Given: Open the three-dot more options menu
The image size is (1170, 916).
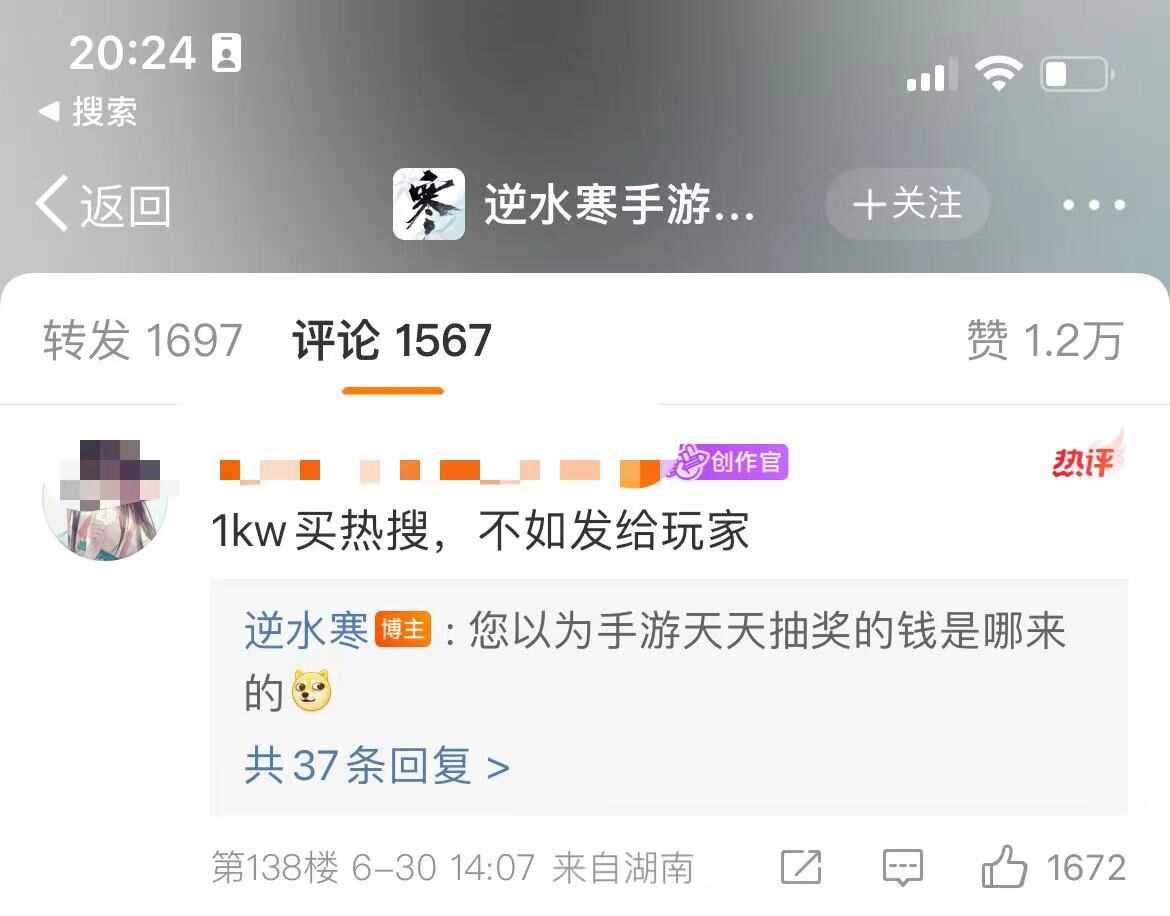Looking at the screenshot, I should point(1094,204).
